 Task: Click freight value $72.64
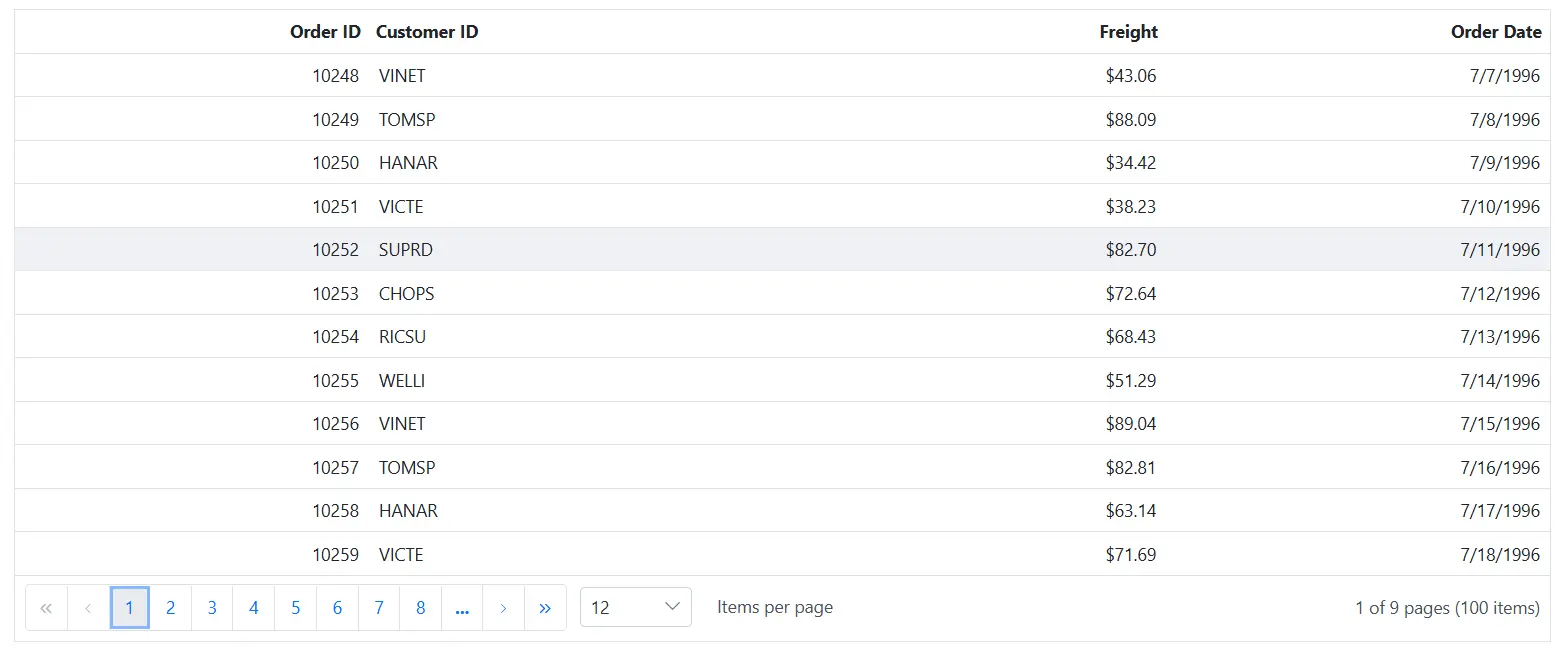[1131, 294]
